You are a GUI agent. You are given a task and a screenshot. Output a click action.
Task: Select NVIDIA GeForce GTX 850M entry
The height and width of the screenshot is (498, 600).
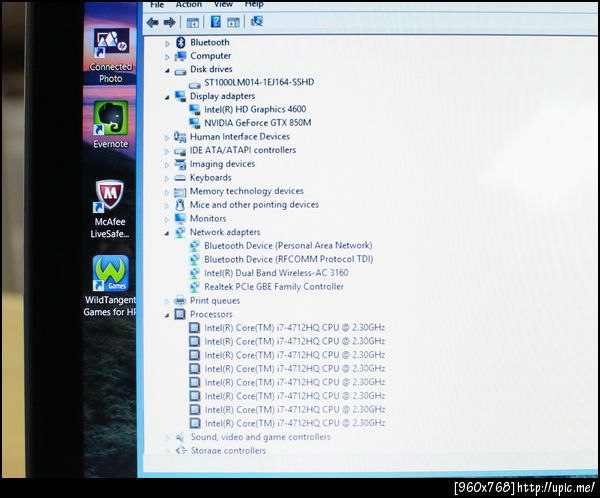click(258, 123)
